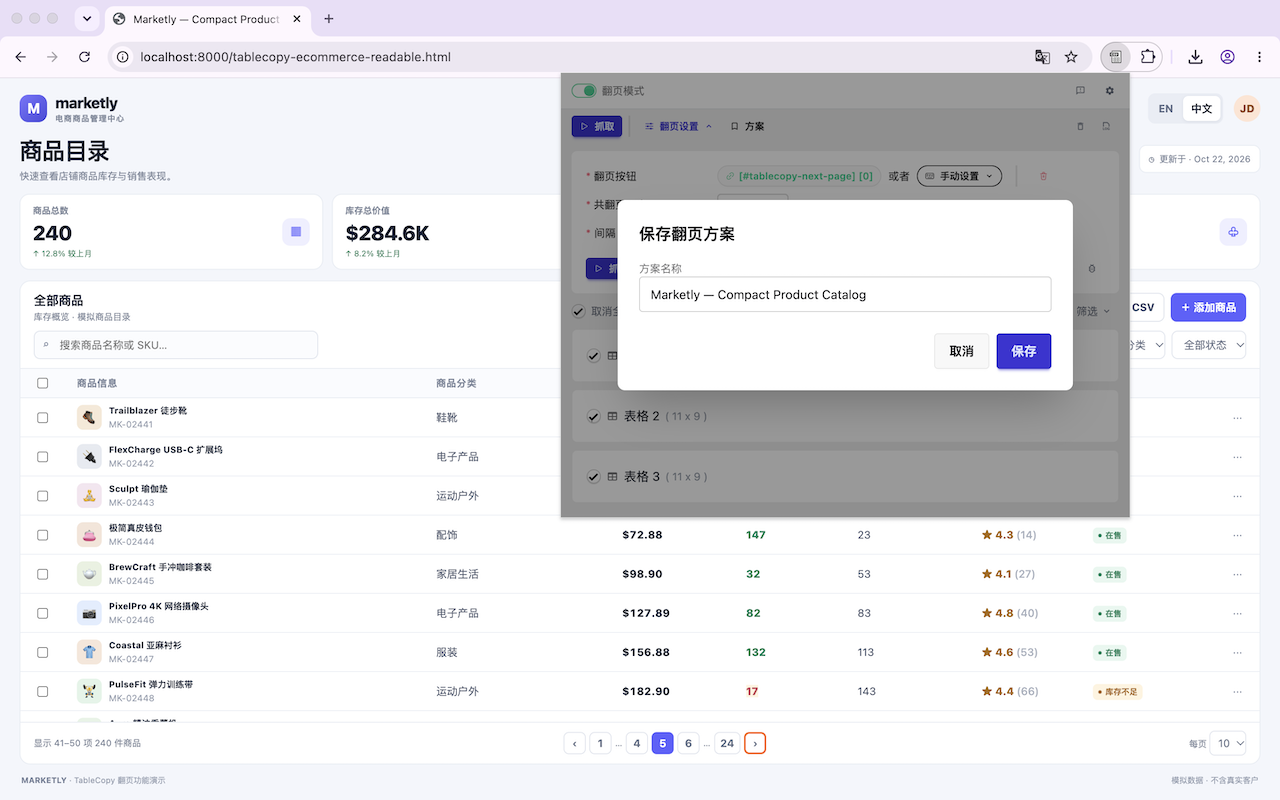Delete the pagination button selector with trash icon
Image resolution: width=1280 pixels, height=800 pixels.
pos(1043,176)
